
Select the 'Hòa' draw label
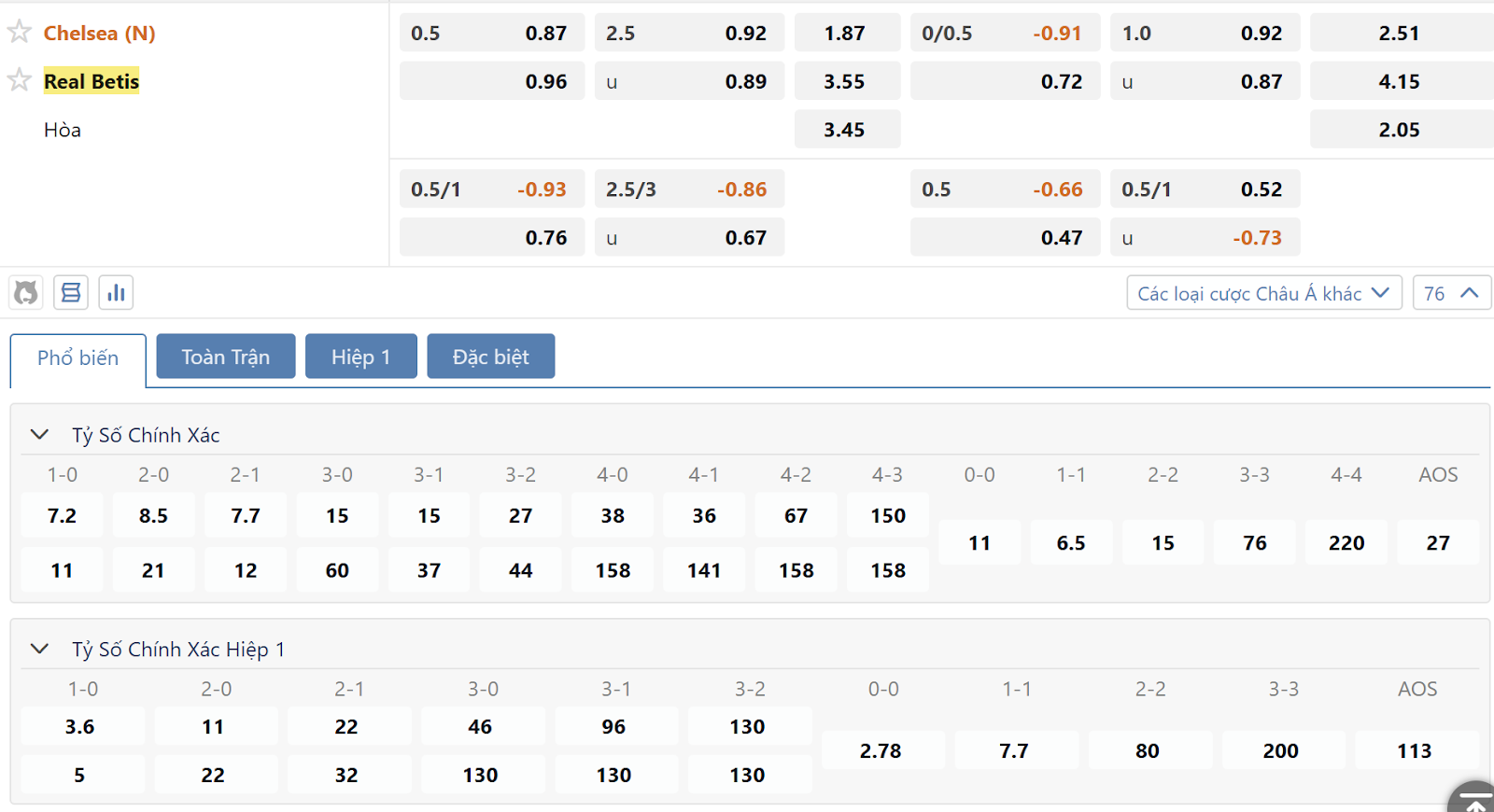tap(63, 130)
